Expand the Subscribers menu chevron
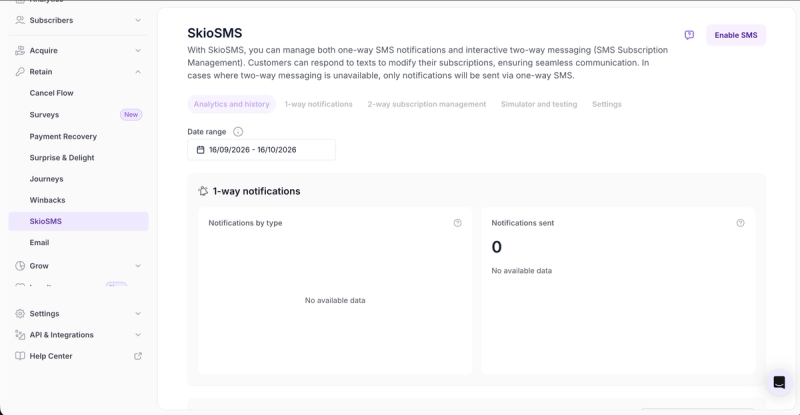The image size is (800, 415). tap(138, 20)
